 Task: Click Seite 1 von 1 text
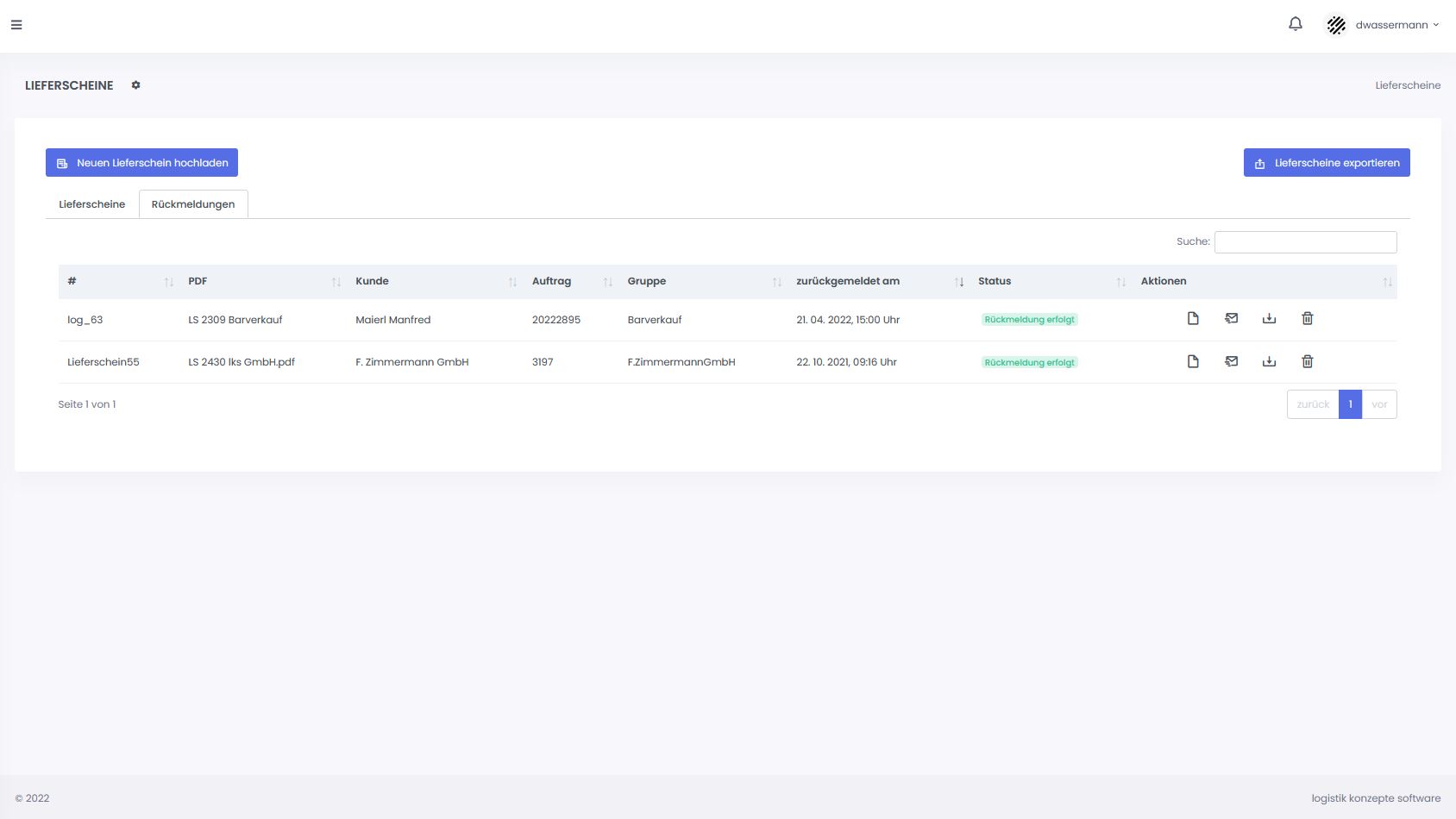pos(87,404)
